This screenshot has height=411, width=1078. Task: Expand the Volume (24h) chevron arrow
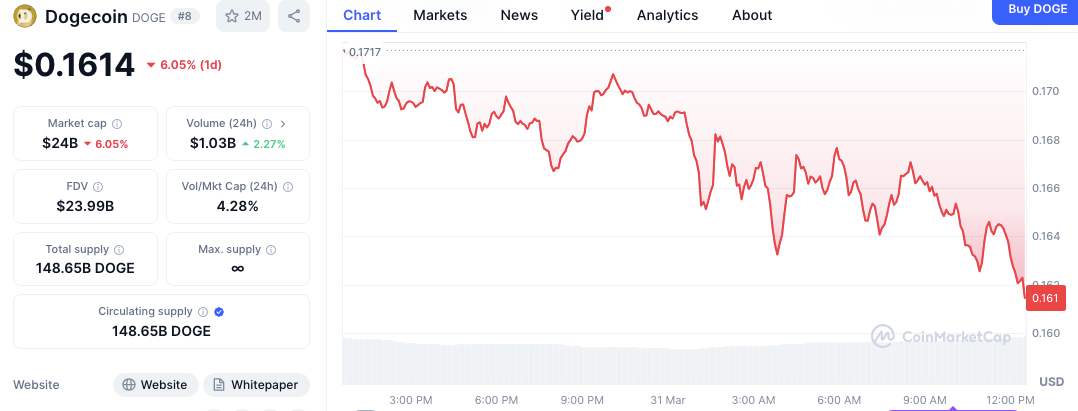(283, 124)
